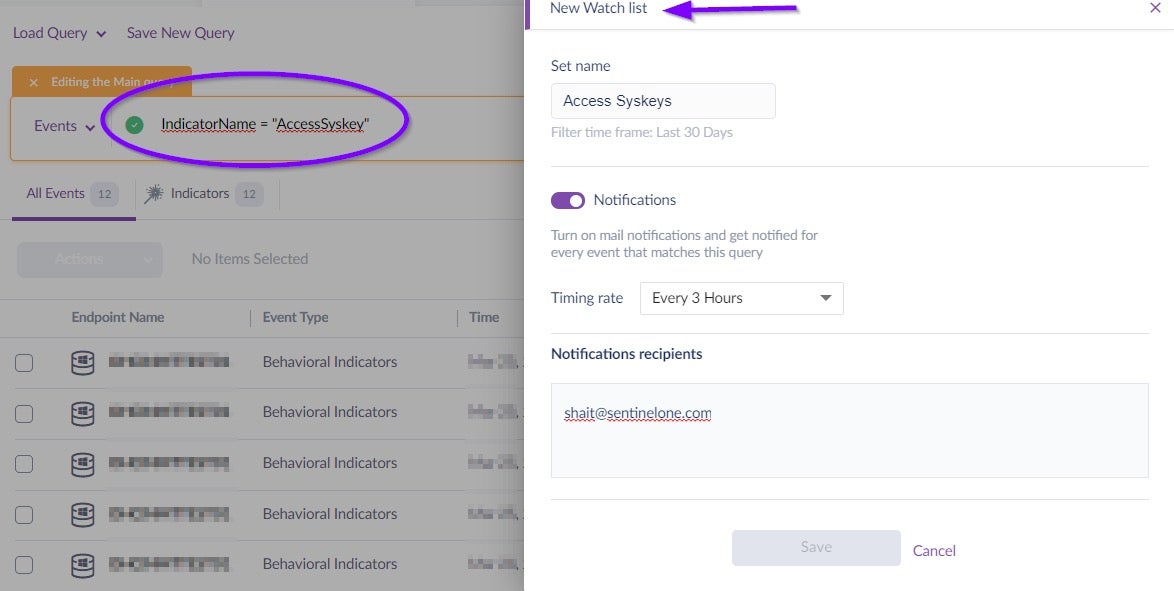Open the Timing rate dropdown
Image resolution: width=1174 pixels, height=591 pixels.
coord(741,298)
